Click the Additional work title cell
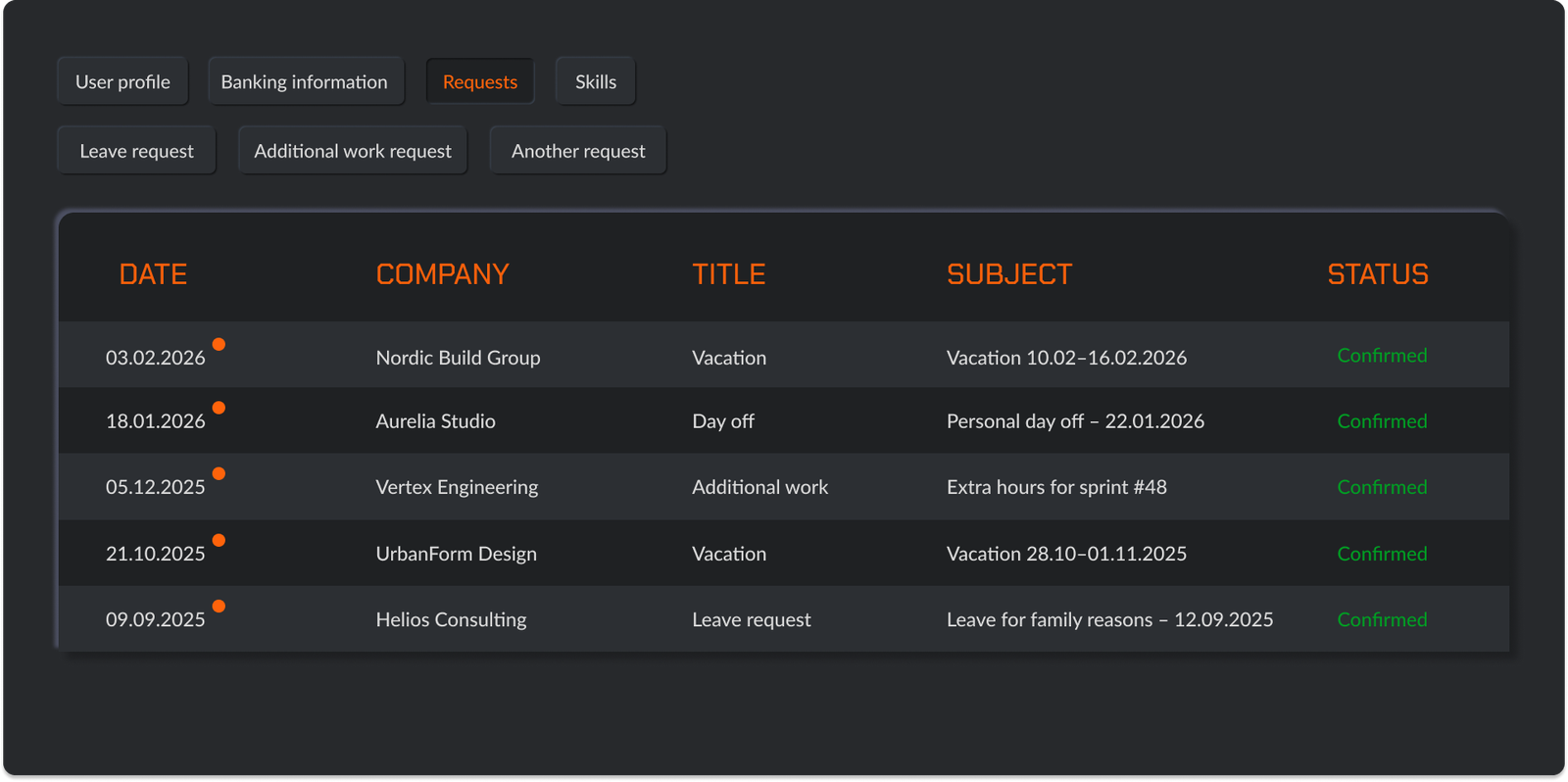 point(759,487)
